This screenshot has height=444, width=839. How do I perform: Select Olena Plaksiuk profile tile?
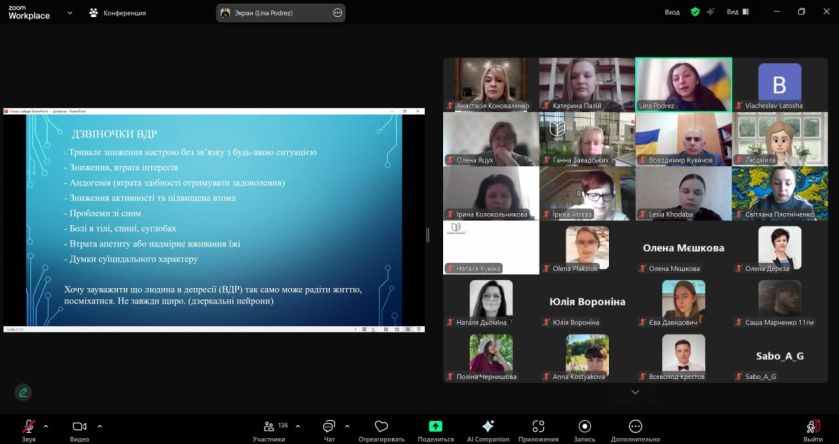tap(587, 247)
